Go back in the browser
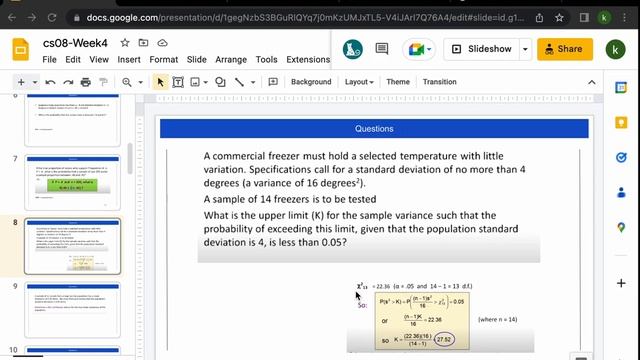640x360 pixels. click(x=12, y=18)
